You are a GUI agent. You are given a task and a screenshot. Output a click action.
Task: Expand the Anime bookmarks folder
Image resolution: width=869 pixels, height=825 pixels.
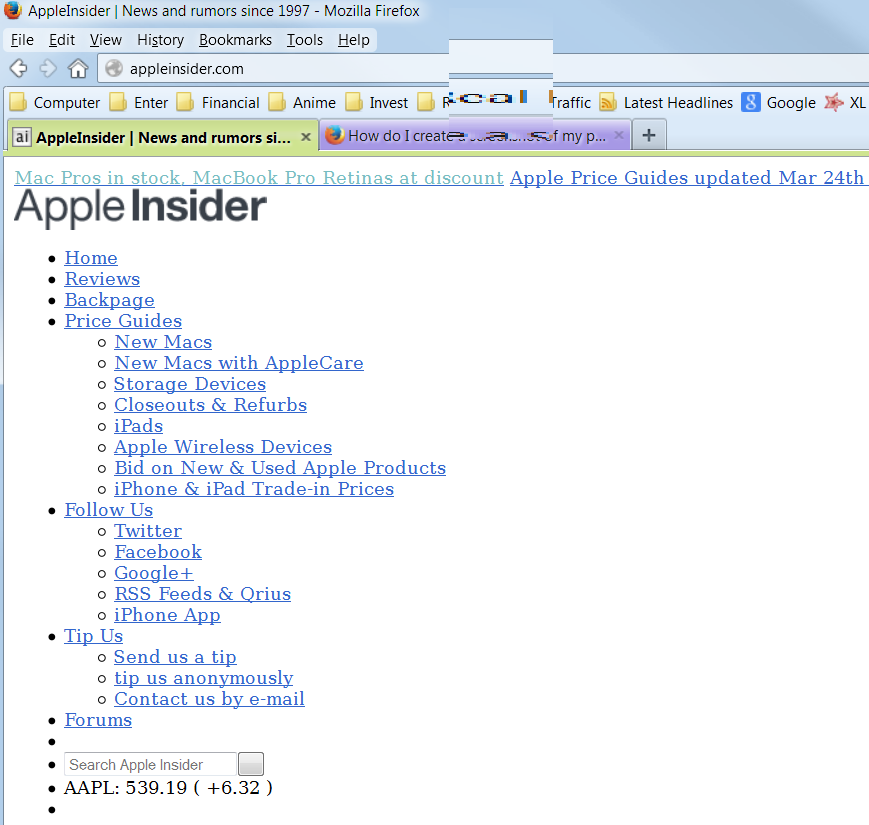point(303,102)
